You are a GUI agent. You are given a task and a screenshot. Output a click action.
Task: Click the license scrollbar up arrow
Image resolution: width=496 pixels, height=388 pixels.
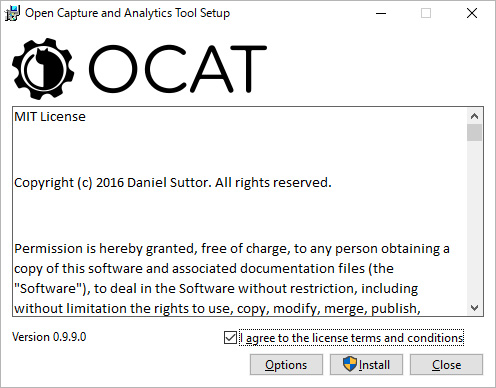point(474,116)
